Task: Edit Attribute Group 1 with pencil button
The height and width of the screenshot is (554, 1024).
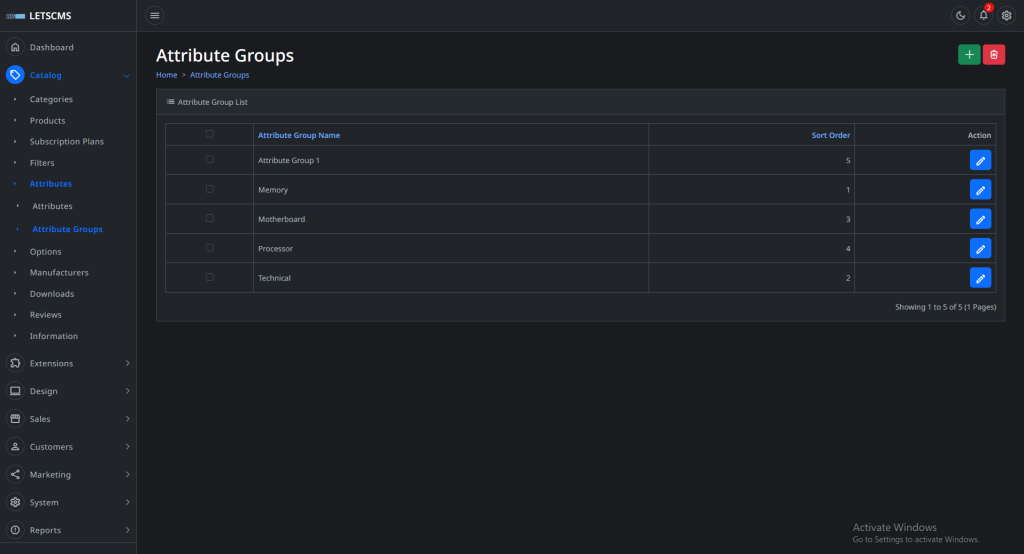Action: [980, 160]
